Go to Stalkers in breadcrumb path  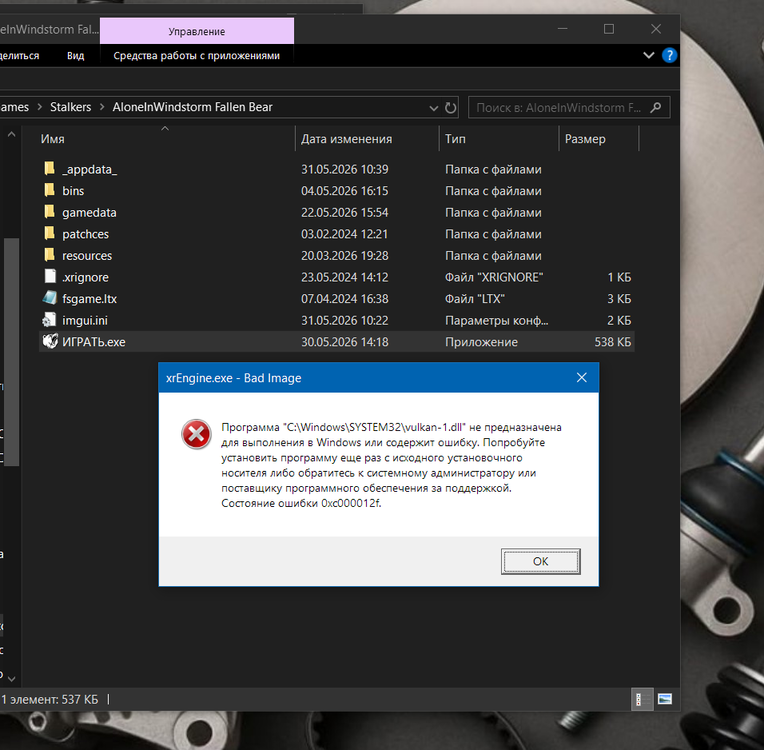(71, 107)
